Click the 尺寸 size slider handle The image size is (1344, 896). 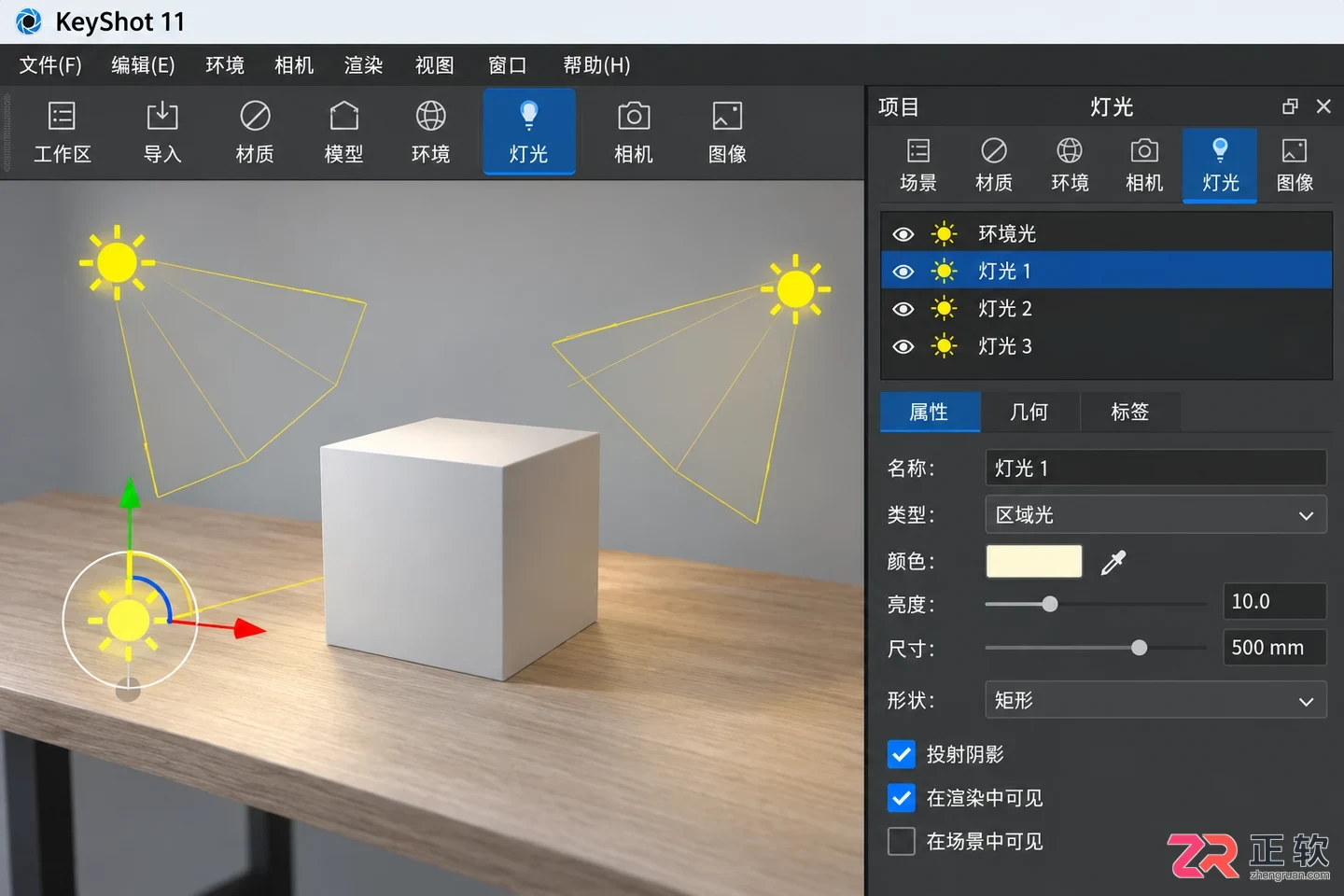click(1139, 648)
